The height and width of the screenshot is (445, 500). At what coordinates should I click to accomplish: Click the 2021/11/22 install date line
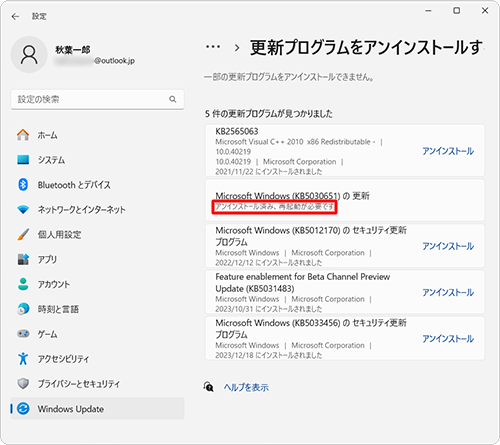click(x=269, y=172)
